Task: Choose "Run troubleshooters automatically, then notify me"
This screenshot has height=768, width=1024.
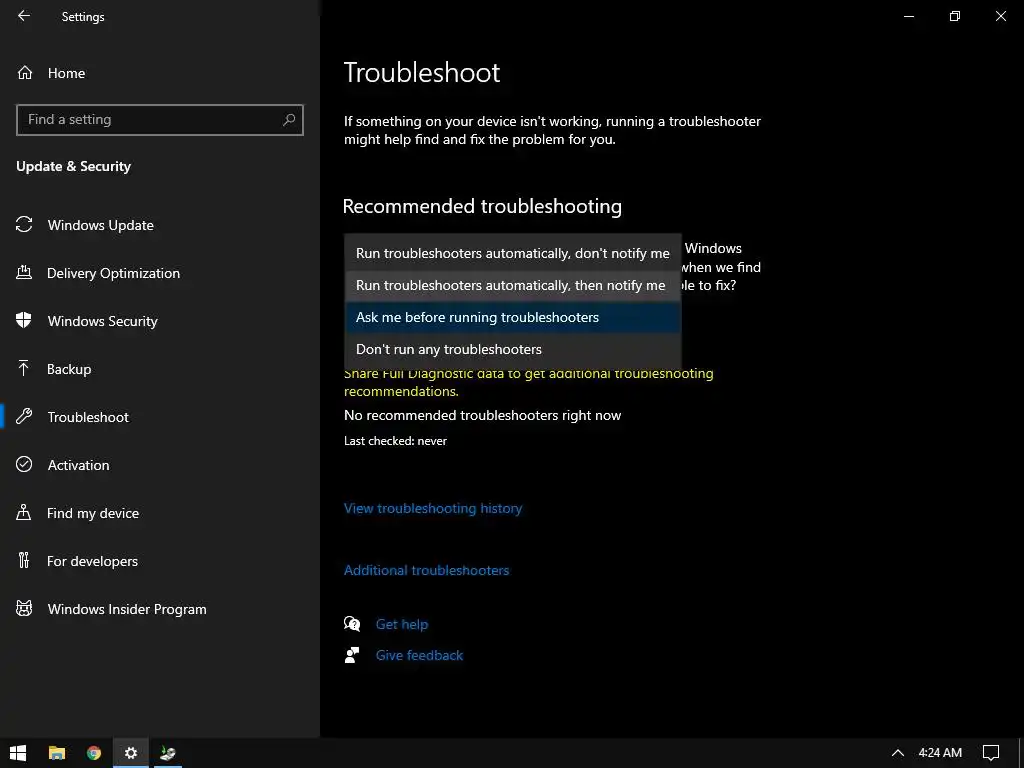Action: (513, 285)
